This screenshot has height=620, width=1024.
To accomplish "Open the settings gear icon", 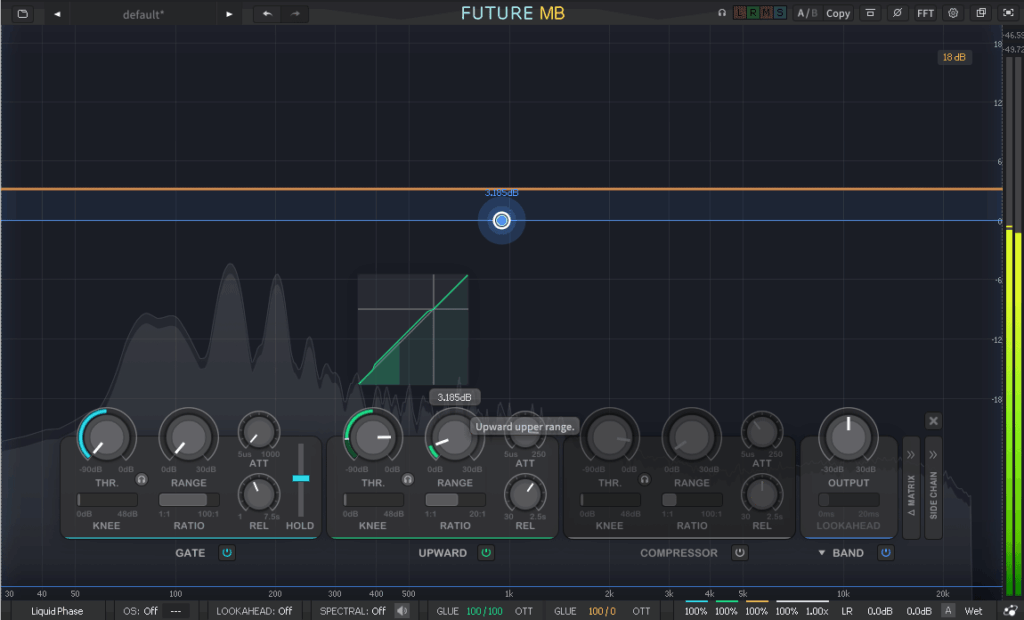I will click(x=953, y=14).
